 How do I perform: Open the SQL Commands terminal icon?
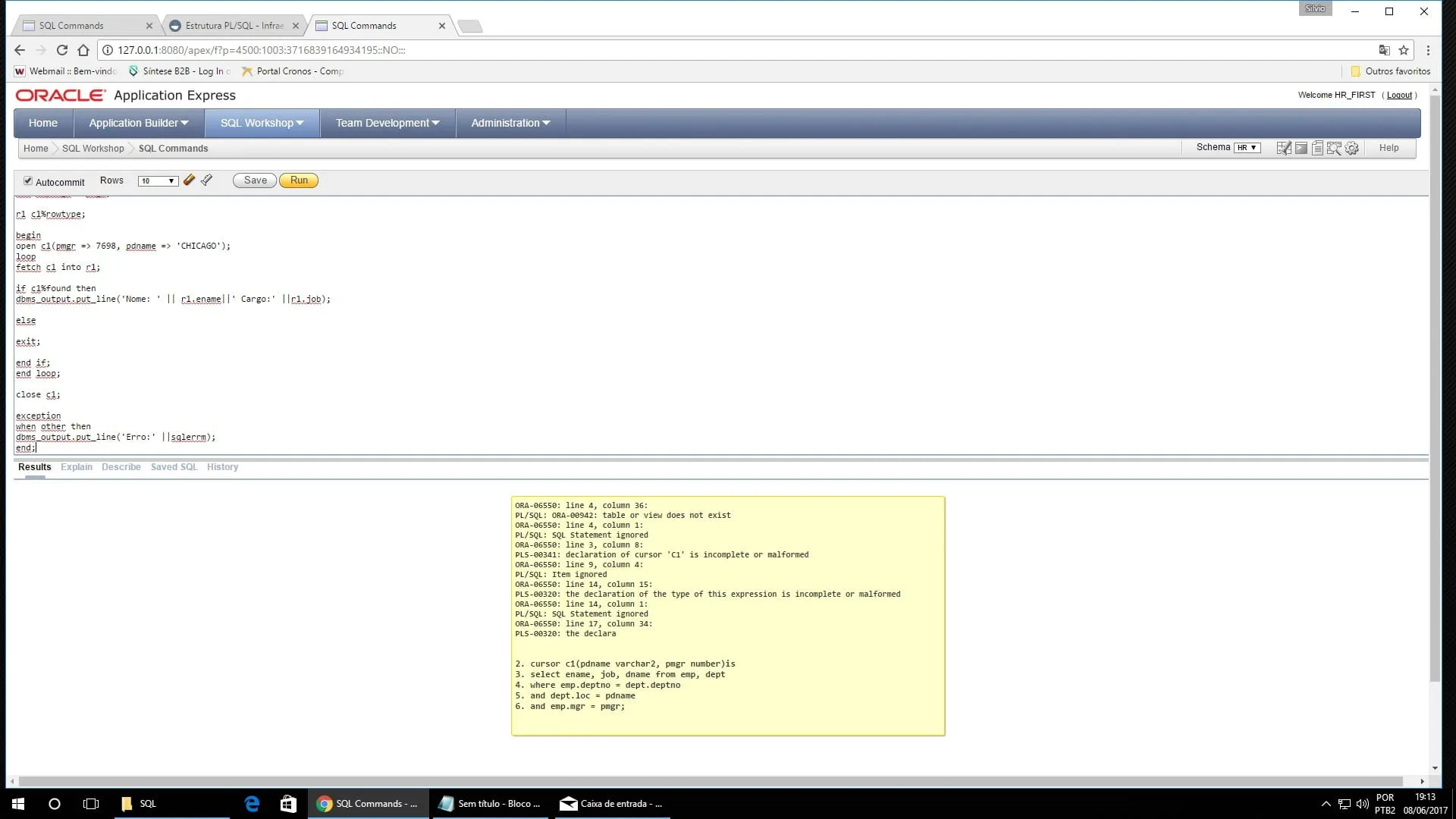[1301, 148]
